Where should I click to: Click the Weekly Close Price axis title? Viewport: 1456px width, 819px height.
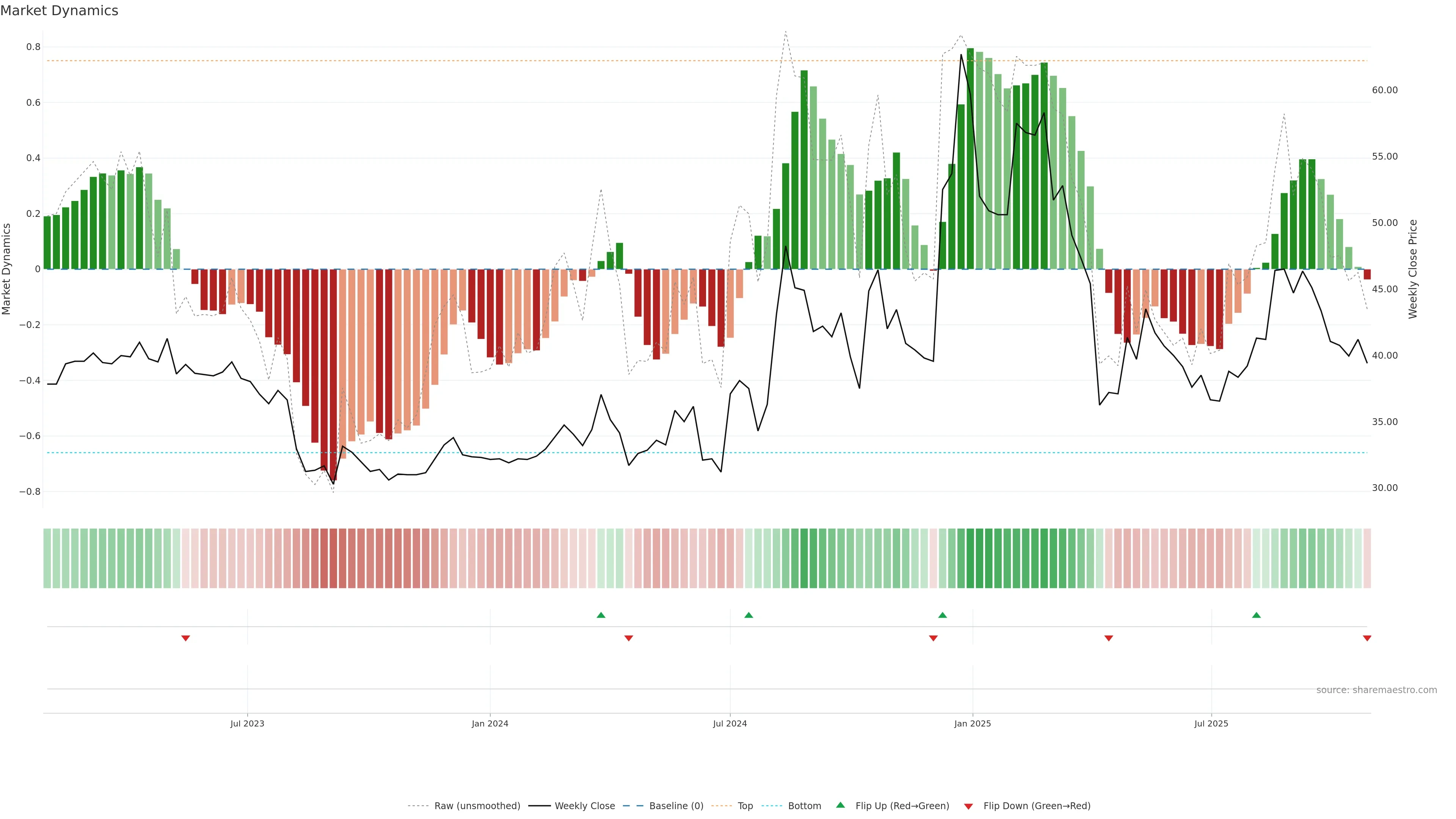(1412, 269)
